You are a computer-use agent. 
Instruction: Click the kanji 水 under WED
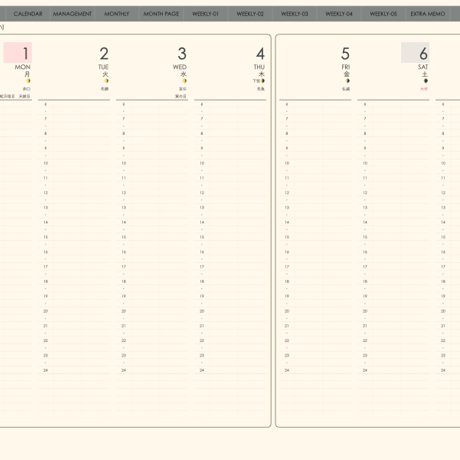(x=184, y=74)
